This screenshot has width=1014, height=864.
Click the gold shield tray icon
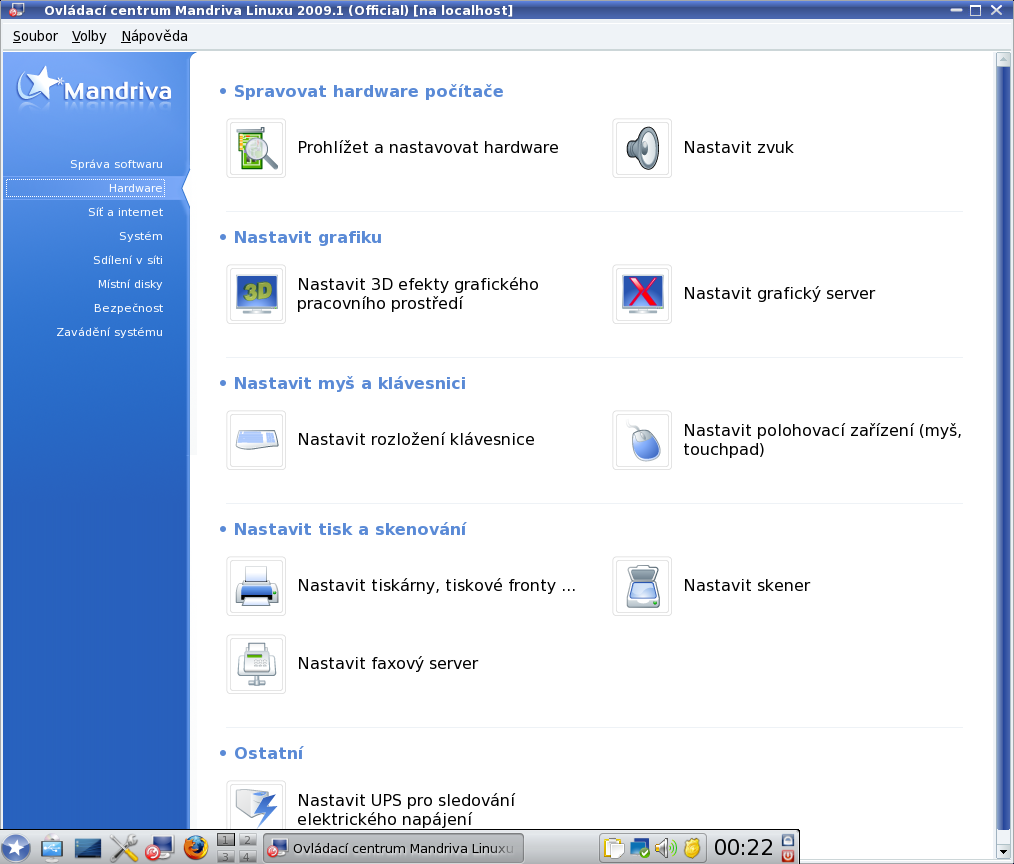(691, 848)
